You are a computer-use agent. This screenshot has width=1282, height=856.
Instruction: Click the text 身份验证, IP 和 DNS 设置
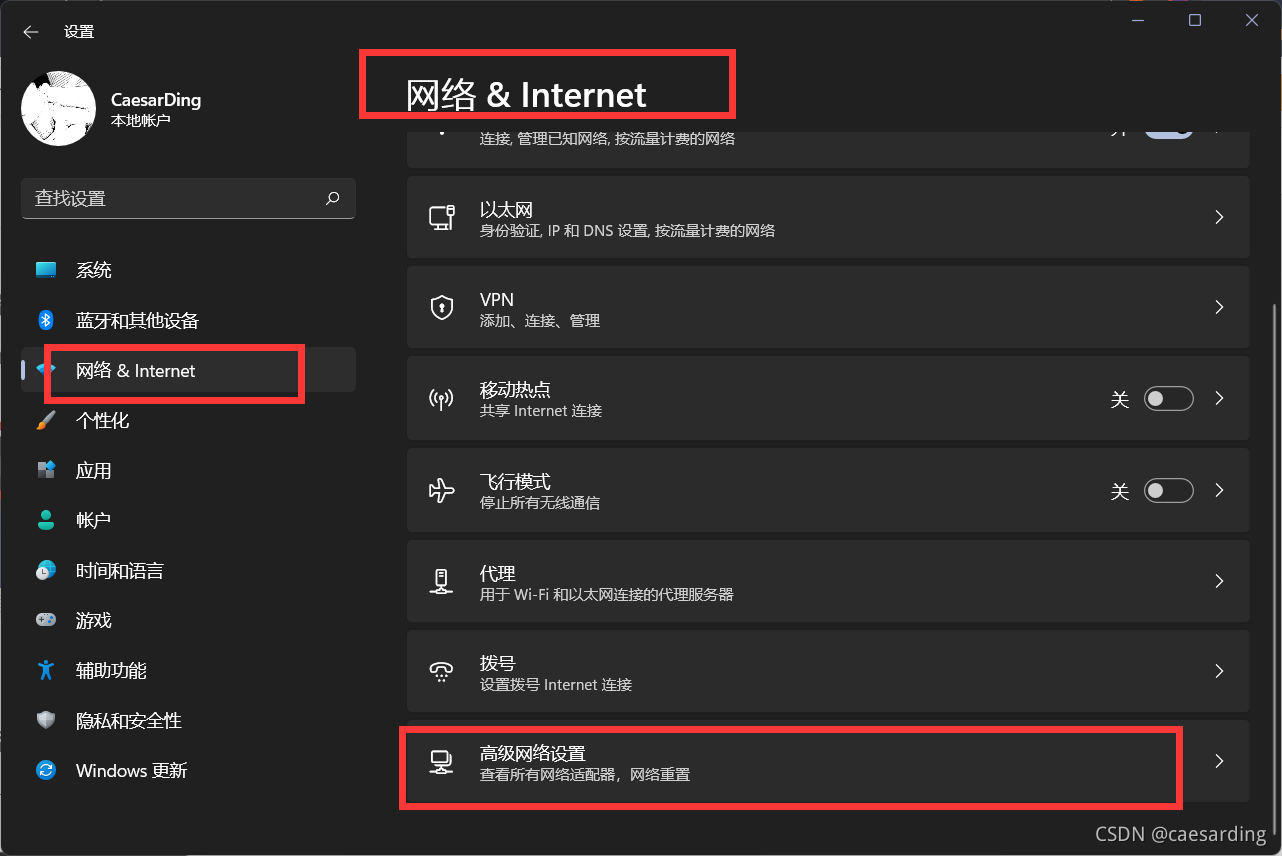point(564,231)
